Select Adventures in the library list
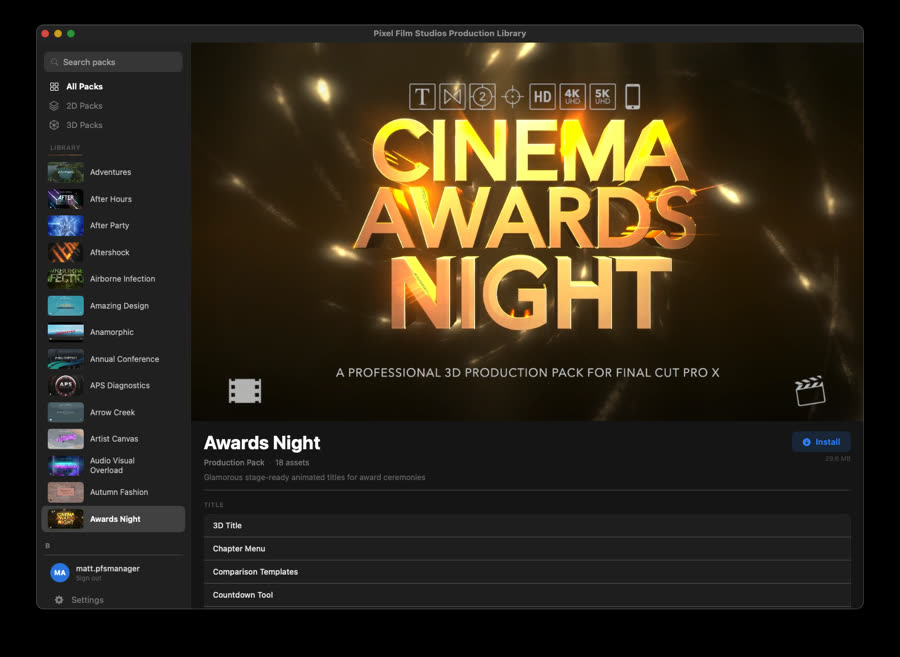 pos(110,172)
